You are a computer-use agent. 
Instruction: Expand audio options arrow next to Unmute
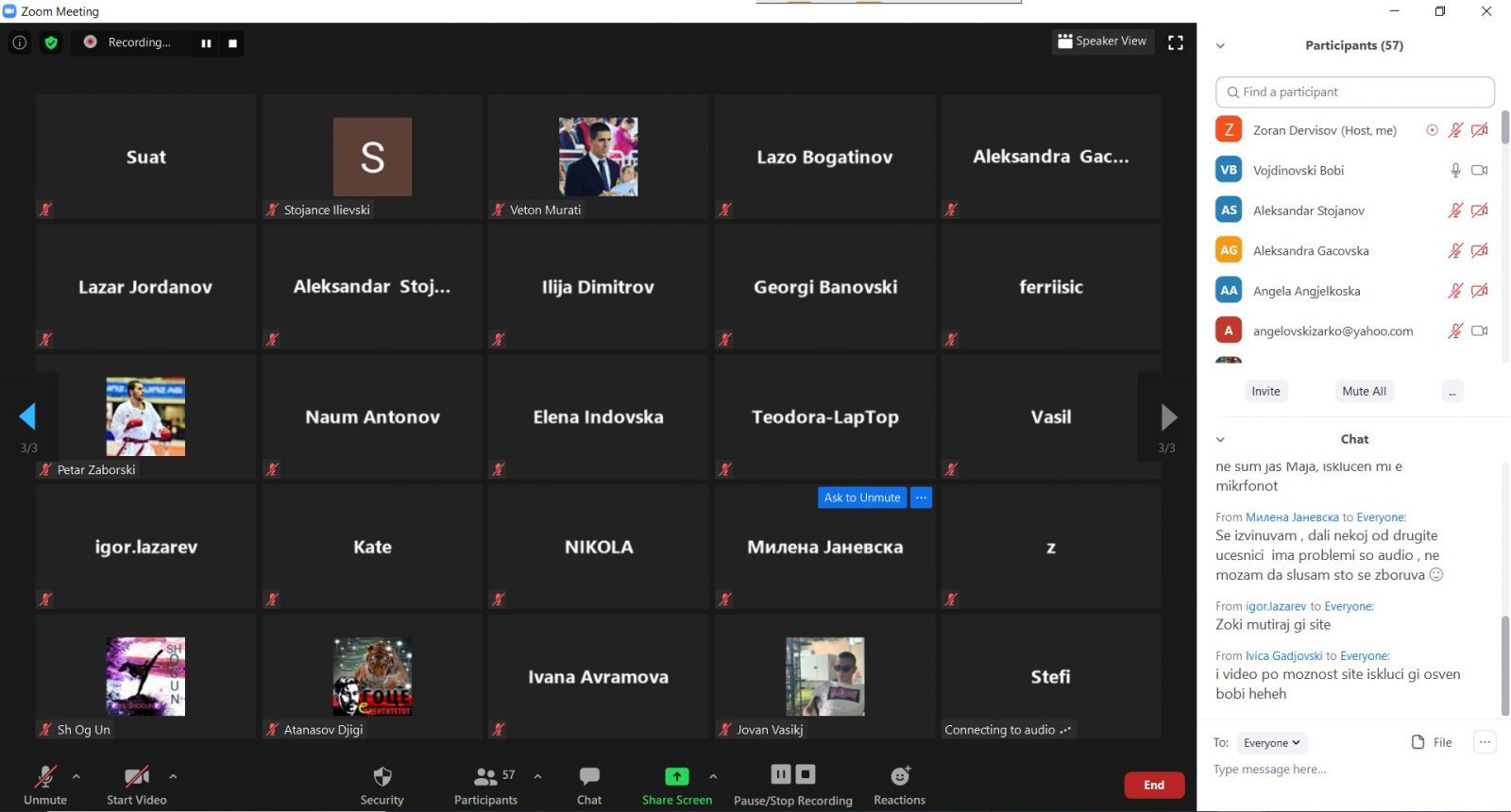click(x=76, y=776)
